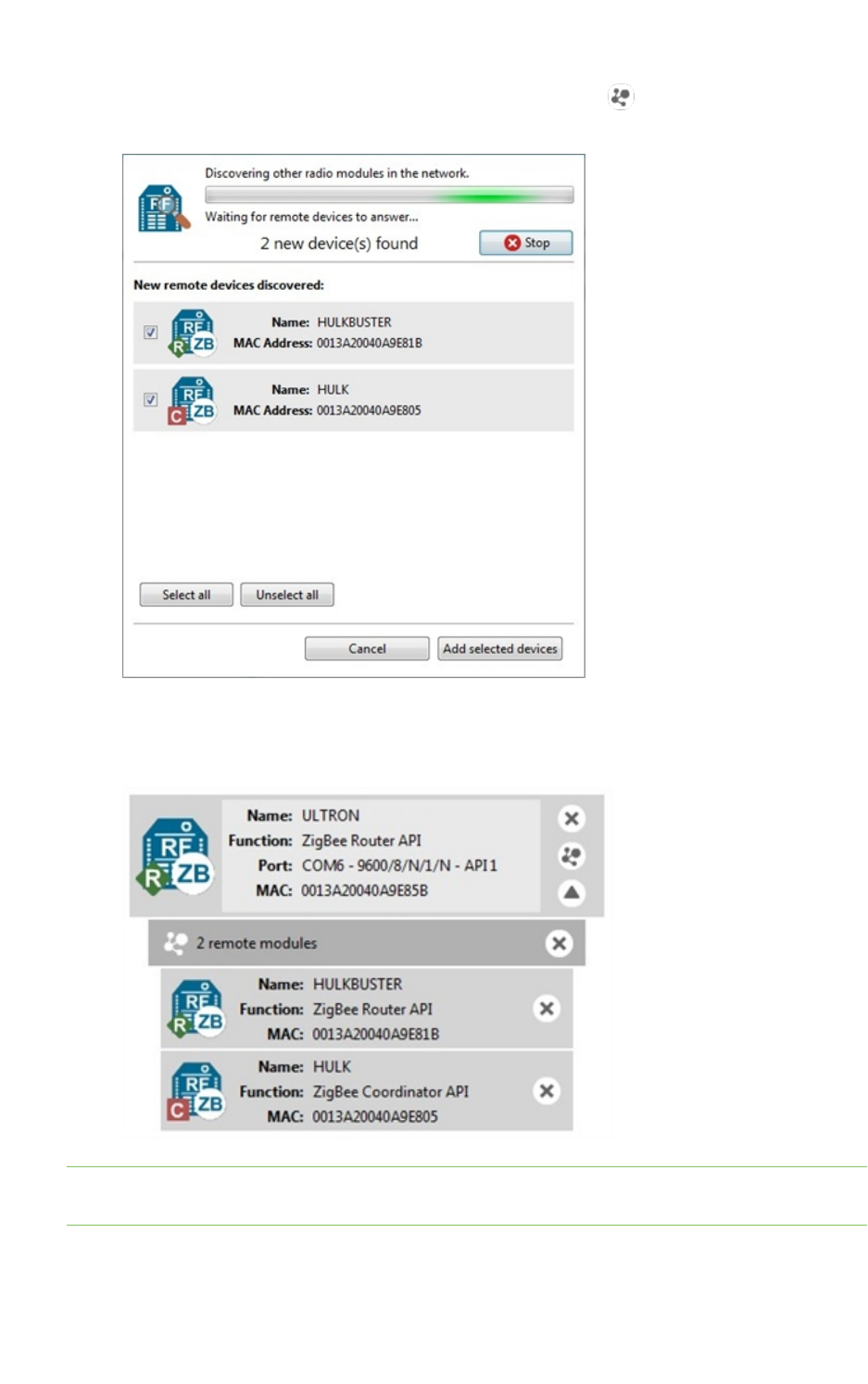Cancel the discovery dialog
868x1384 pixels.
click(x=367, y=648)
